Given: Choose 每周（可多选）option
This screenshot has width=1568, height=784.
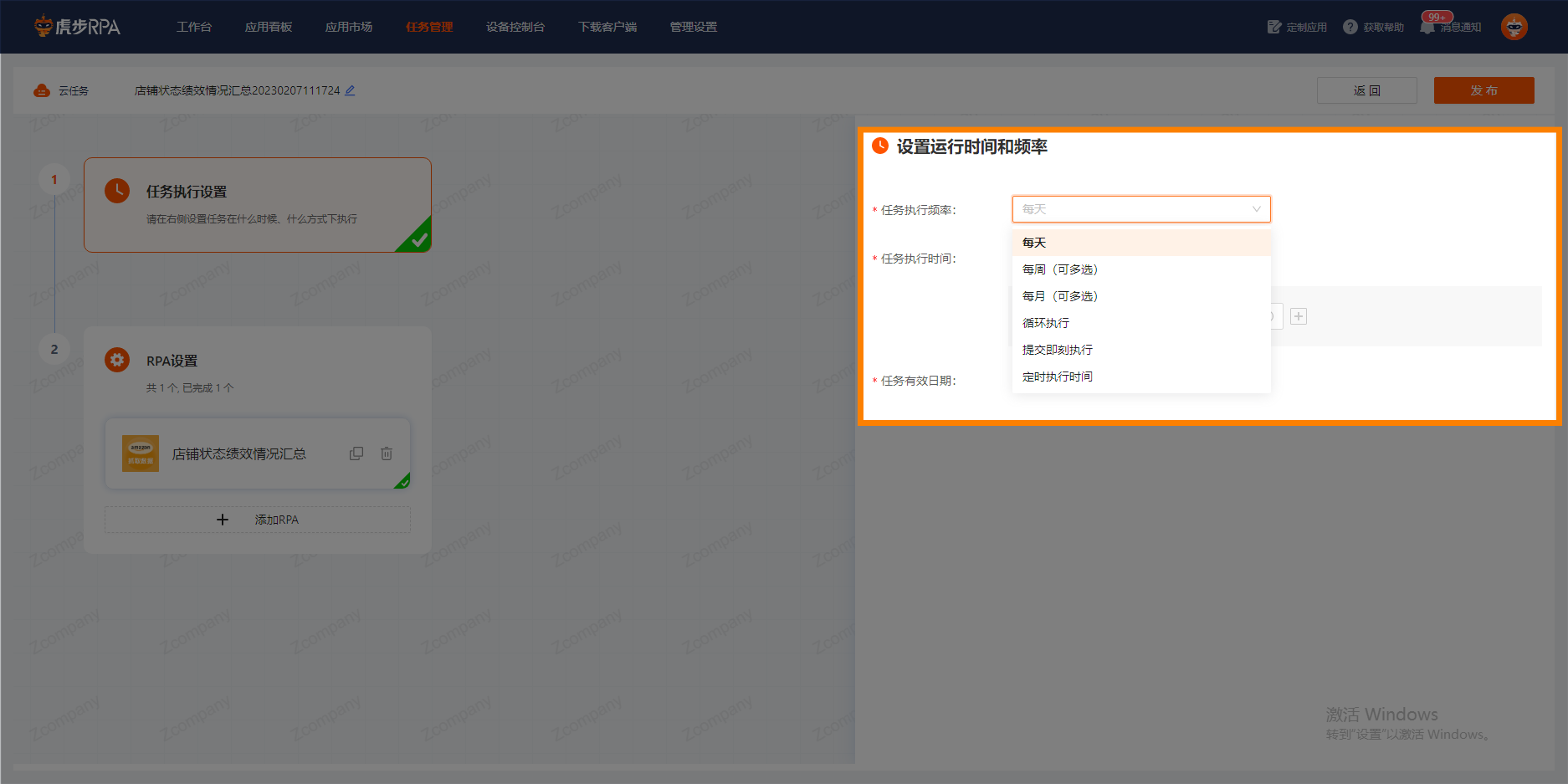Looking at the screenshot, I should (x=1141, y=269).
